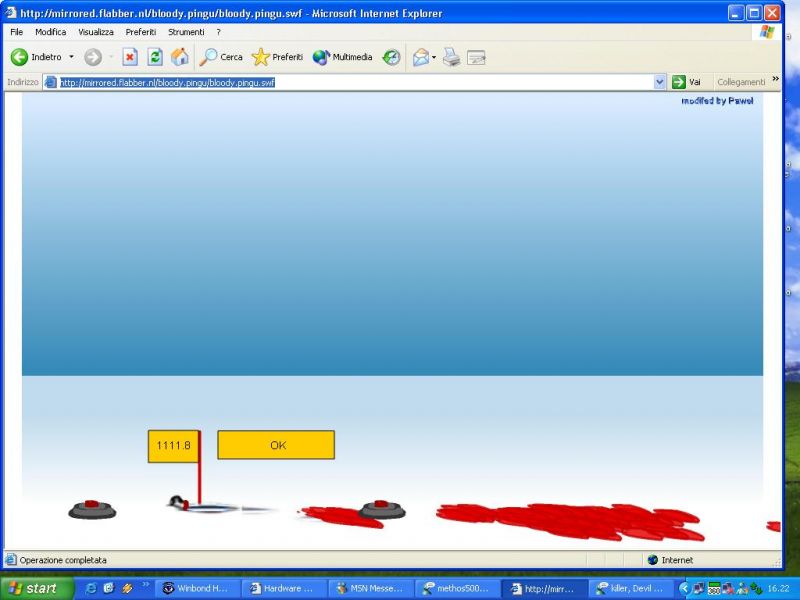Refresh the page using the green arrows icon
This screenshot has height=600, width=800.
(x=155, y=57)
